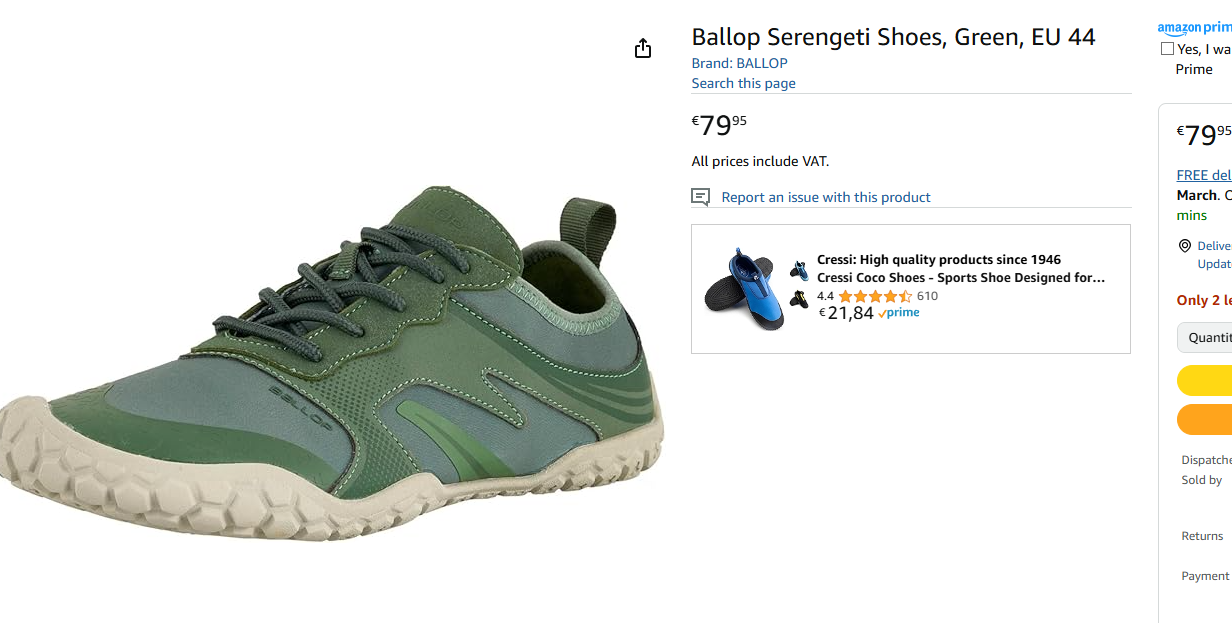Click the prime badge beside the €21,84 price

tap(899, 313)
